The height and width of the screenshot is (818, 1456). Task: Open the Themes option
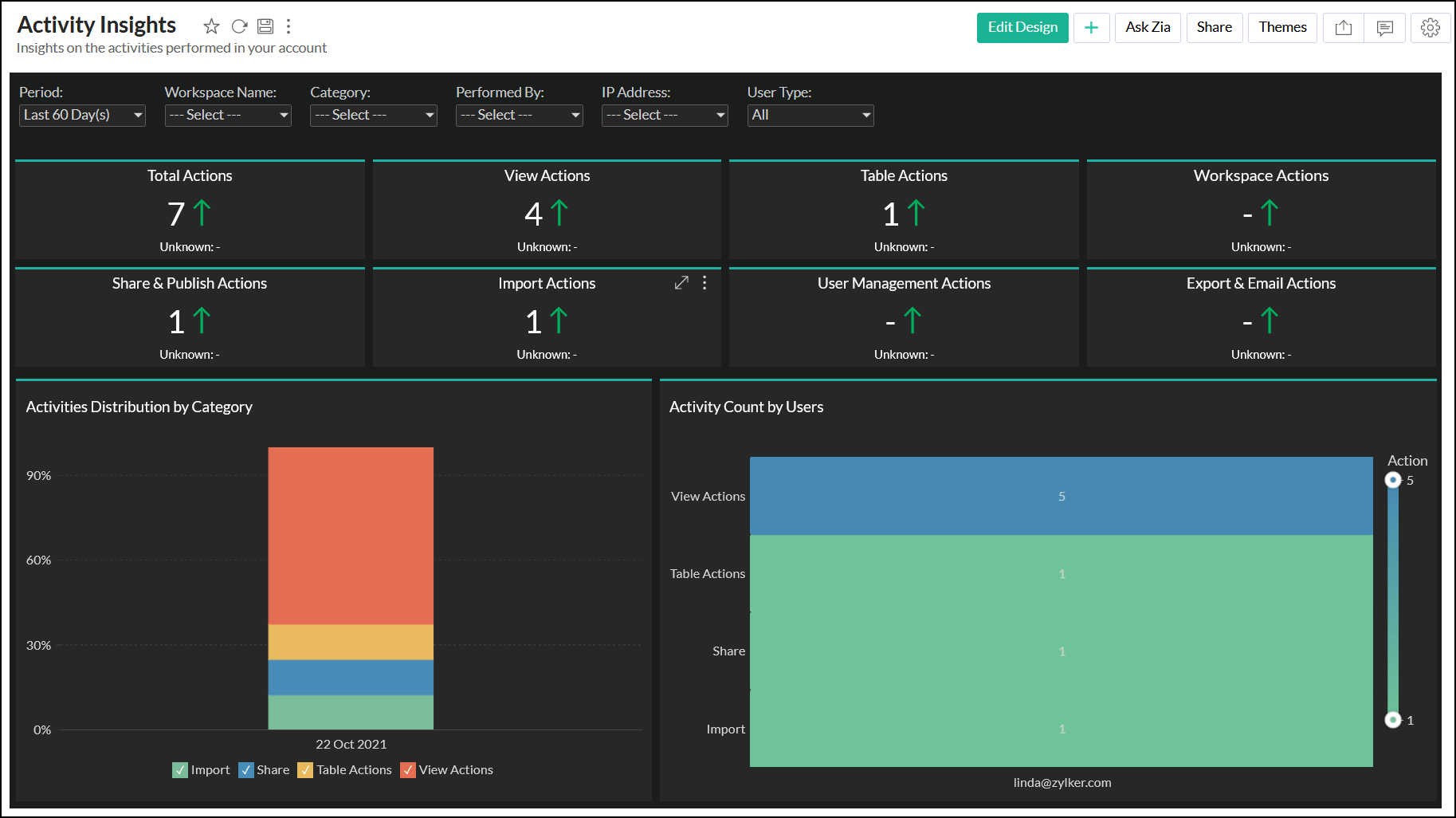(1282, 27)
